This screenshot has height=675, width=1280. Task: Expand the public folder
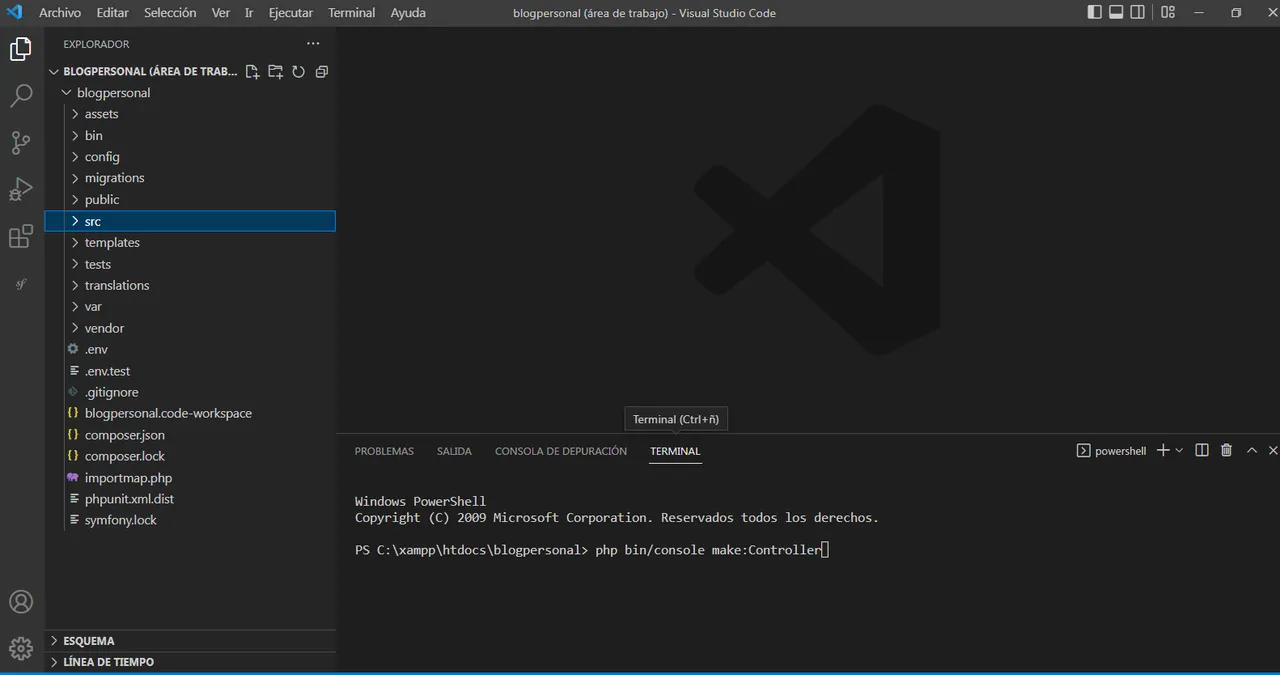(x=75, y=200)
